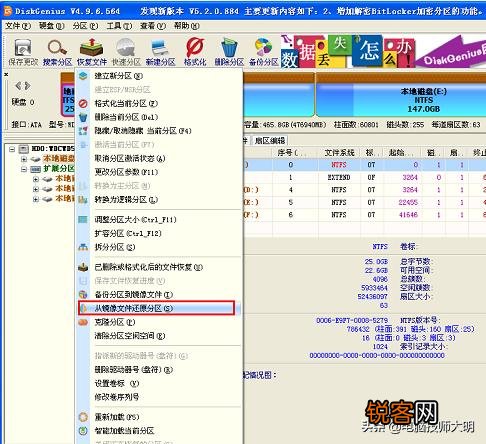Click the 快速分区 toolbar icon
486x444 pixels.
click(126, 52)
